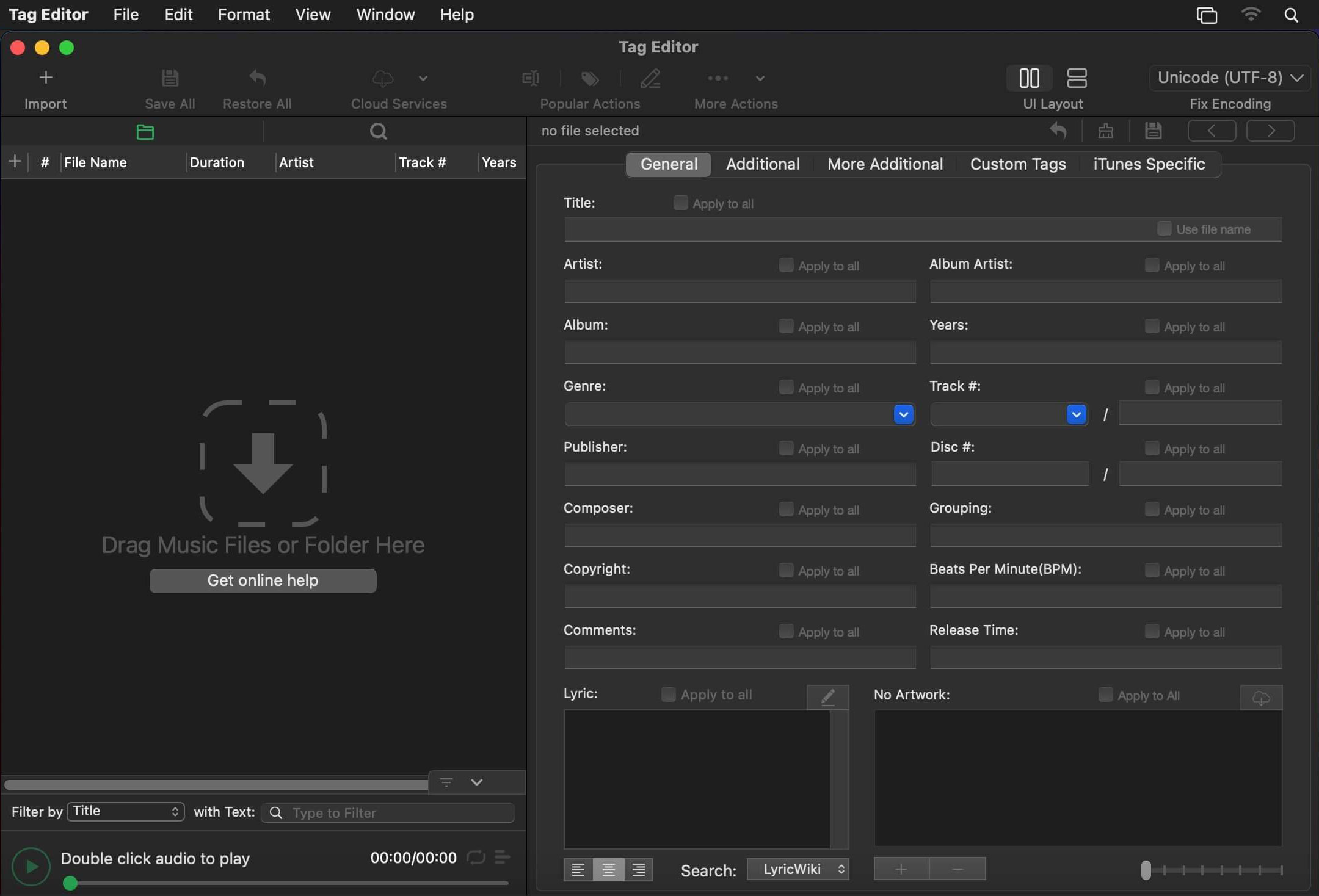1319x896 pixels.
Task: Click the Restore All icon
Action: pyautogui.click(x=257, y=78)
